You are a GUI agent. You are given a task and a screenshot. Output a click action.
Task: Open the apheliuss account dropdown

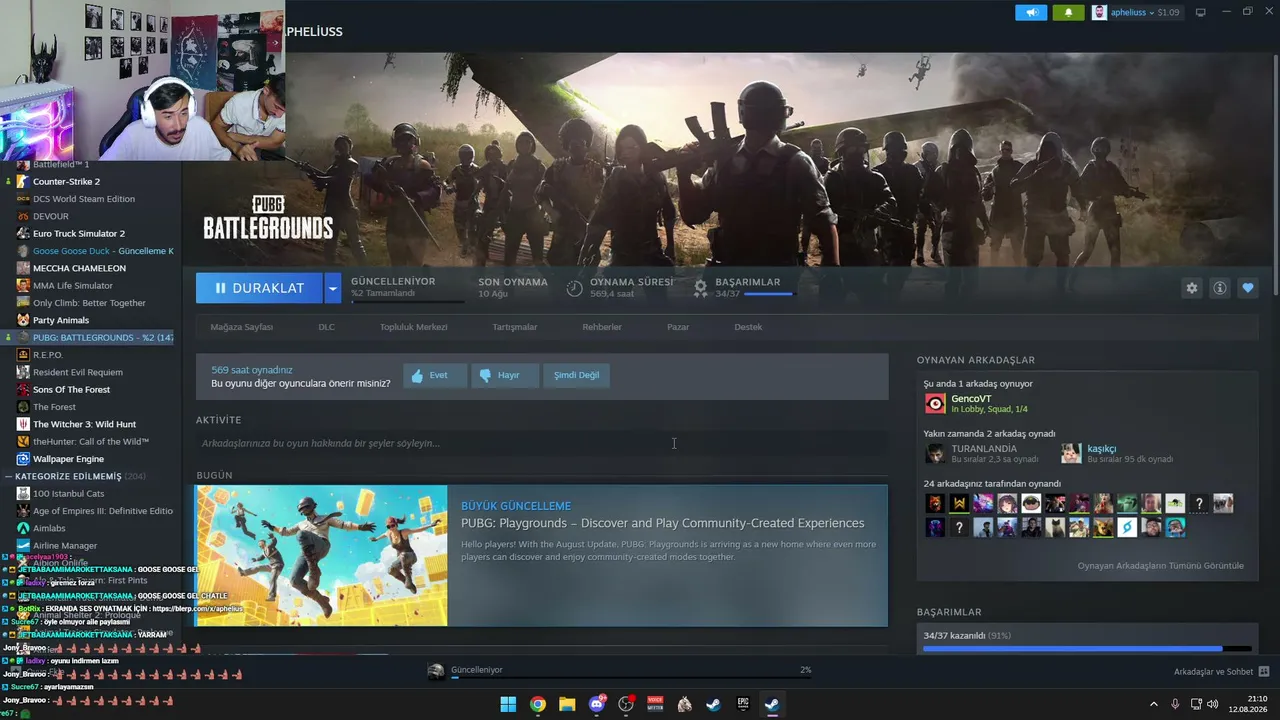1136,12
